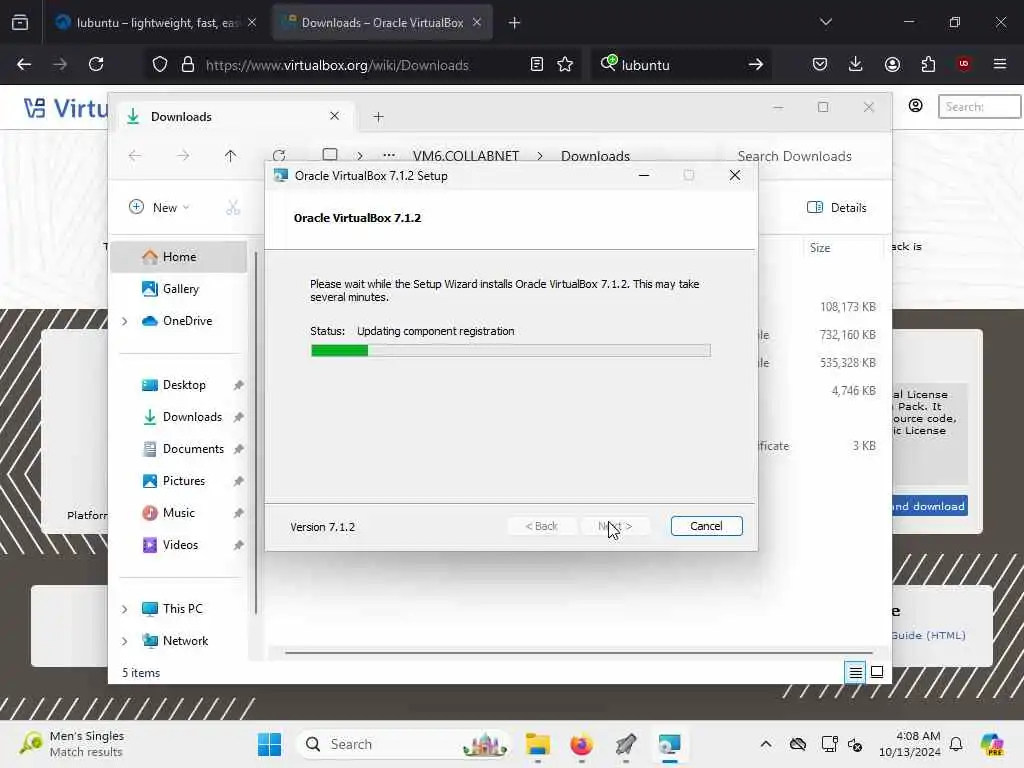
Task: Click the search go arrow in Firefox
Action: 756,64
